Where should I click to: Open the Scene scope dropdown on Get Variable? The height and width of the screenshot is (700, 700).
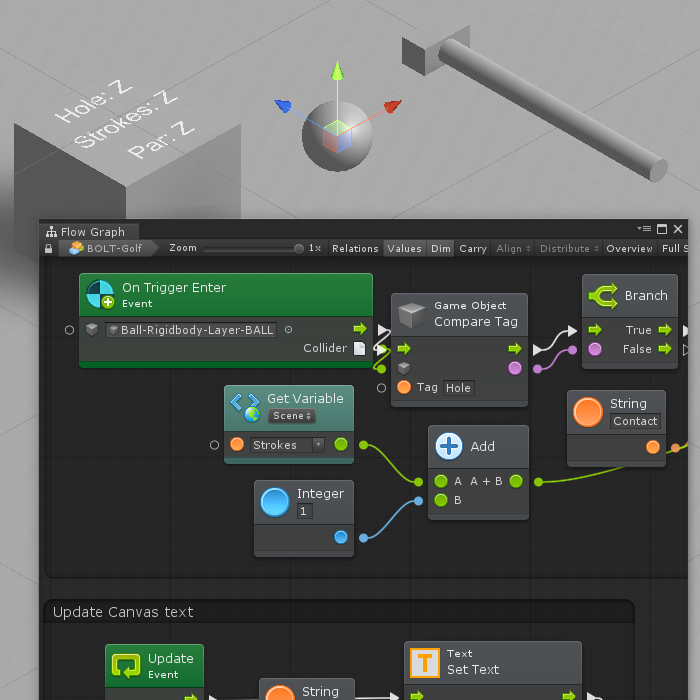click(x=292, y=416)
